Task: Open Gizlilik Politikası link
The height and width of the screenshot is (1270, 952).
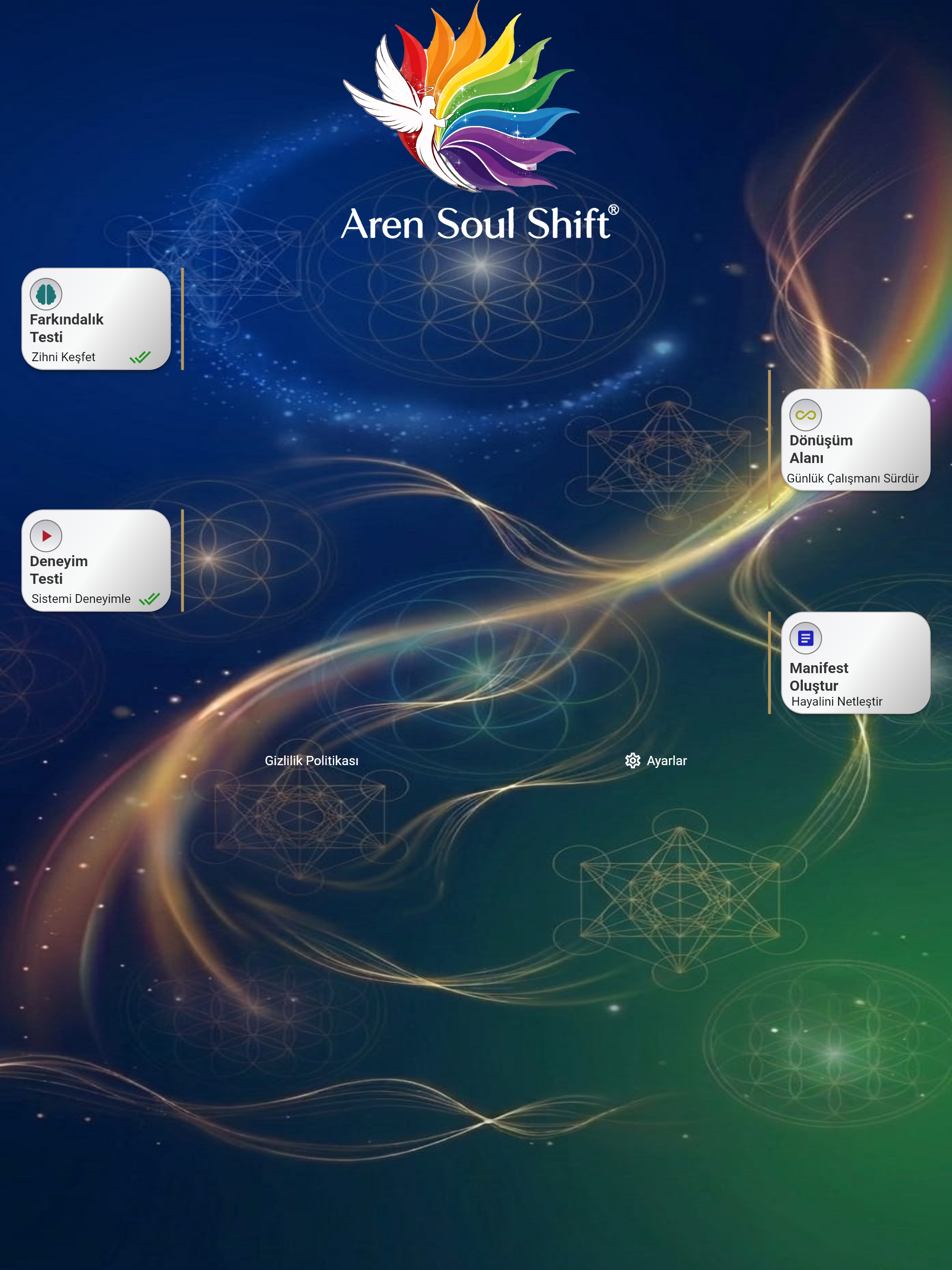Action: point(312,761)
